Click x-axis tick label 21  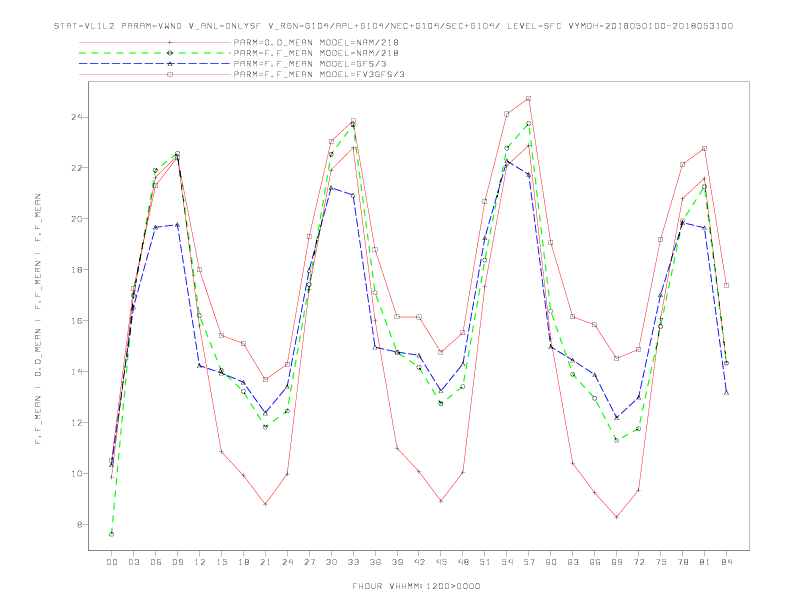click(x=265, y=562)
